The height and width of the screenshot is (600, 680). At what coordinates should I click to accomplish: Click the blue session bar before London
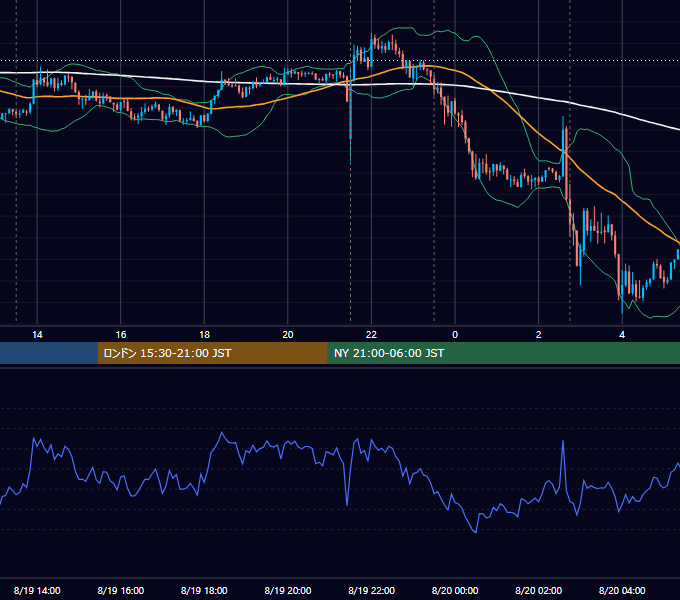(x=49, y=353)
